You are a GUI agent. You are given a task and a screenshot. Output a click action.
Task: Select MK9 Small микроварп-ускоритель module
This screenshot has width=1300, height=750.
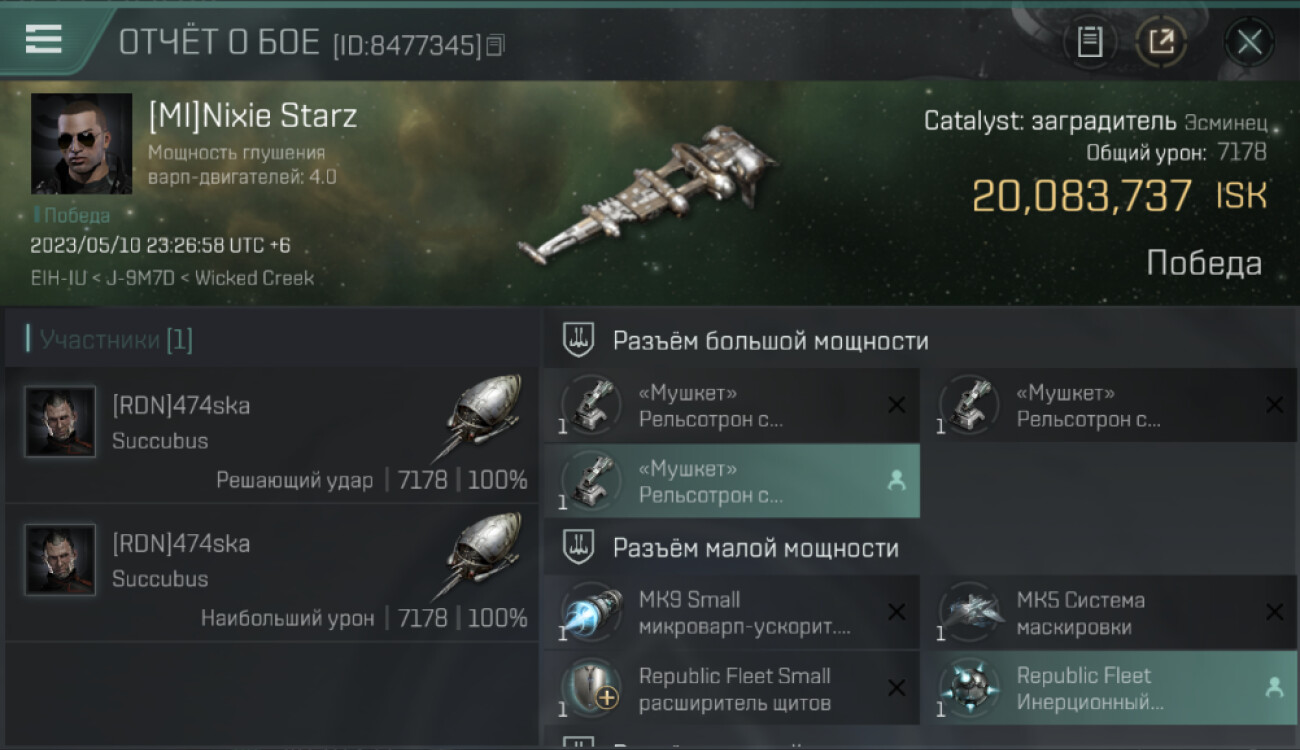(732, 612)
